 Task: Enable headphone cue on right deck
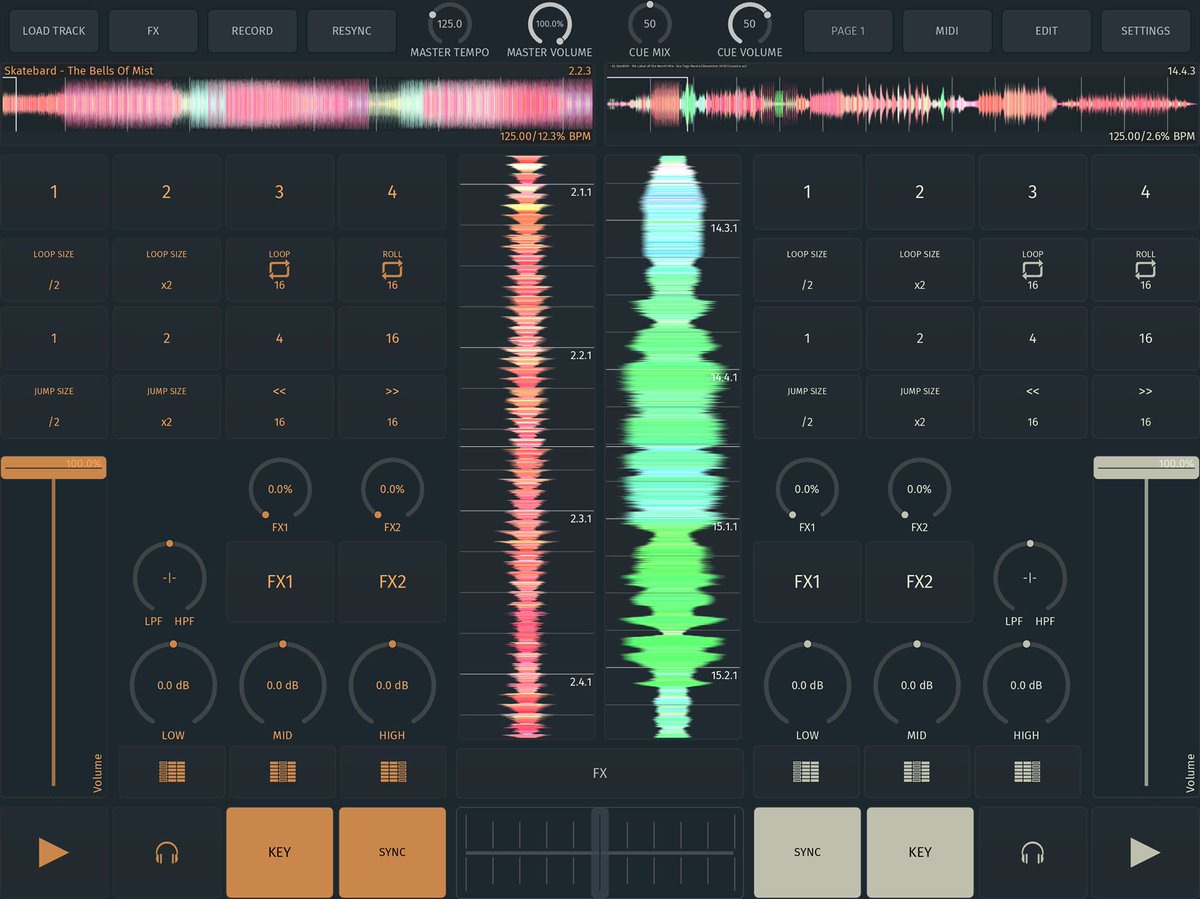point(1033,852)
